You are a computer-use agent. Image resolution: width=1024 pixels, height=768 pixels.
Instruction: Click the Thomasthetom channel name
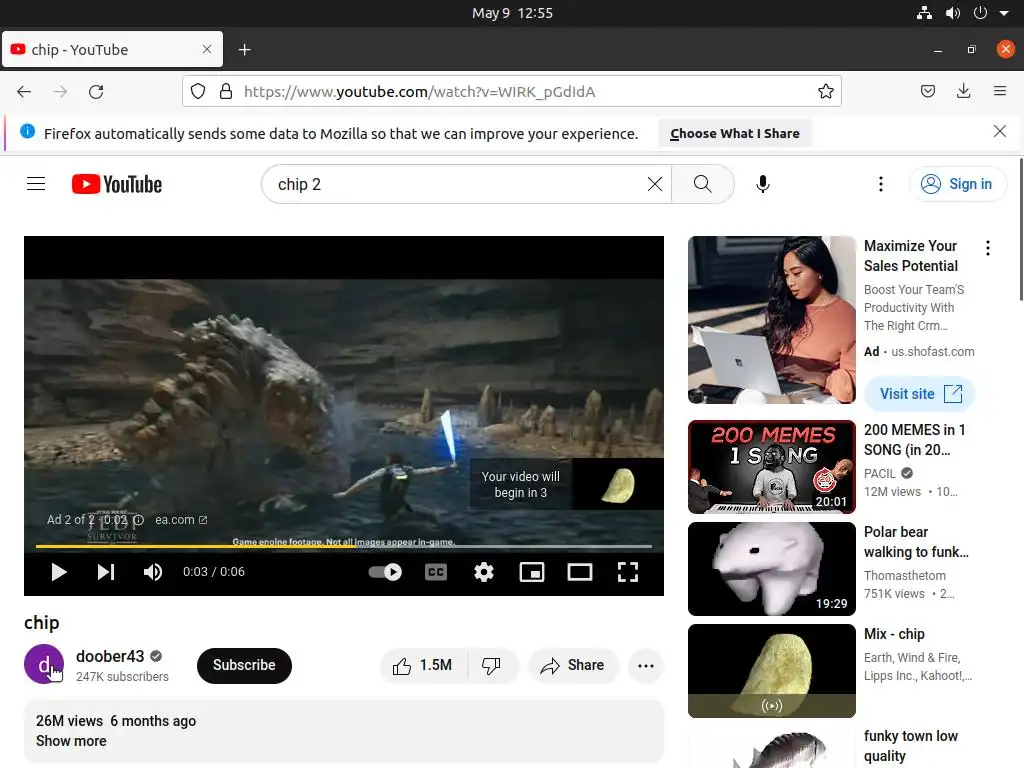click(x=904, y=575)
